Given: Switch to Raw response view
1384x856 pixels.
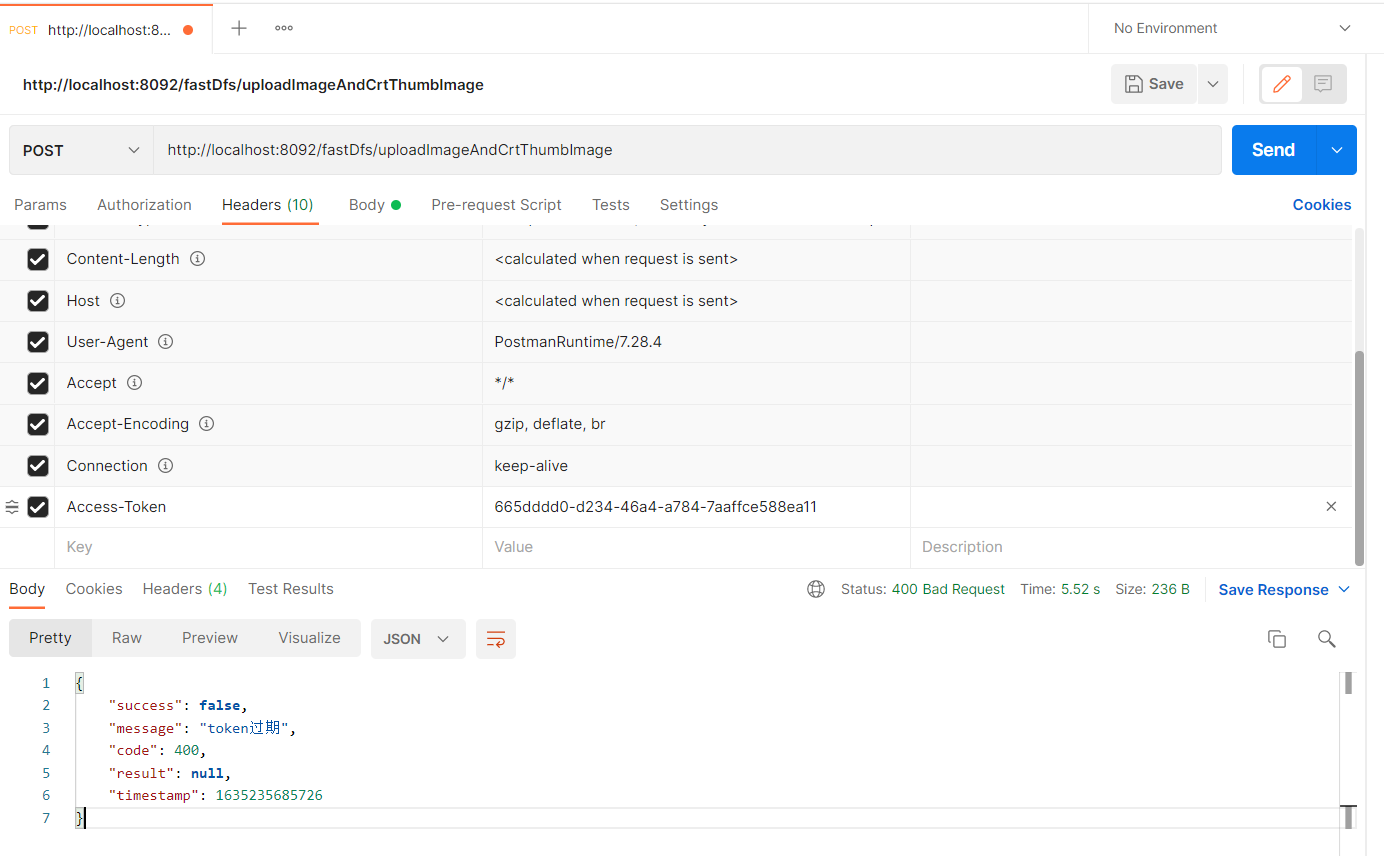Looking at the screenshot, I should [x=127, y=638].
